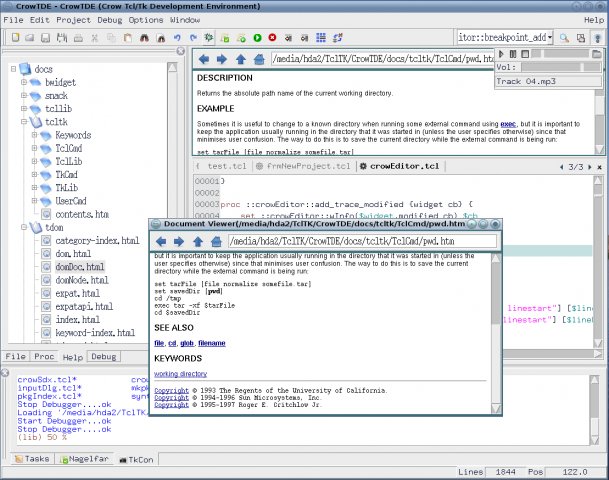
Task: Click the green Run play icon
Action: click(257, 38)
